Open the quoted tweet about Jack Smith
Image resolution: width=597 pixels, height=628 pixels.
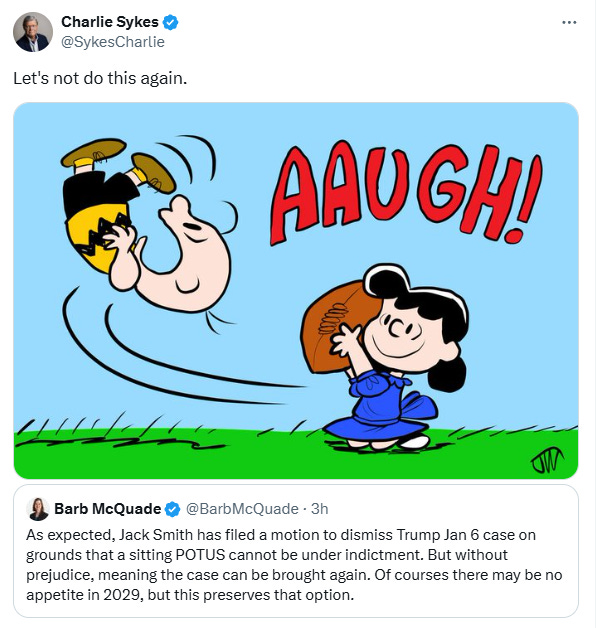coord(296,551)
